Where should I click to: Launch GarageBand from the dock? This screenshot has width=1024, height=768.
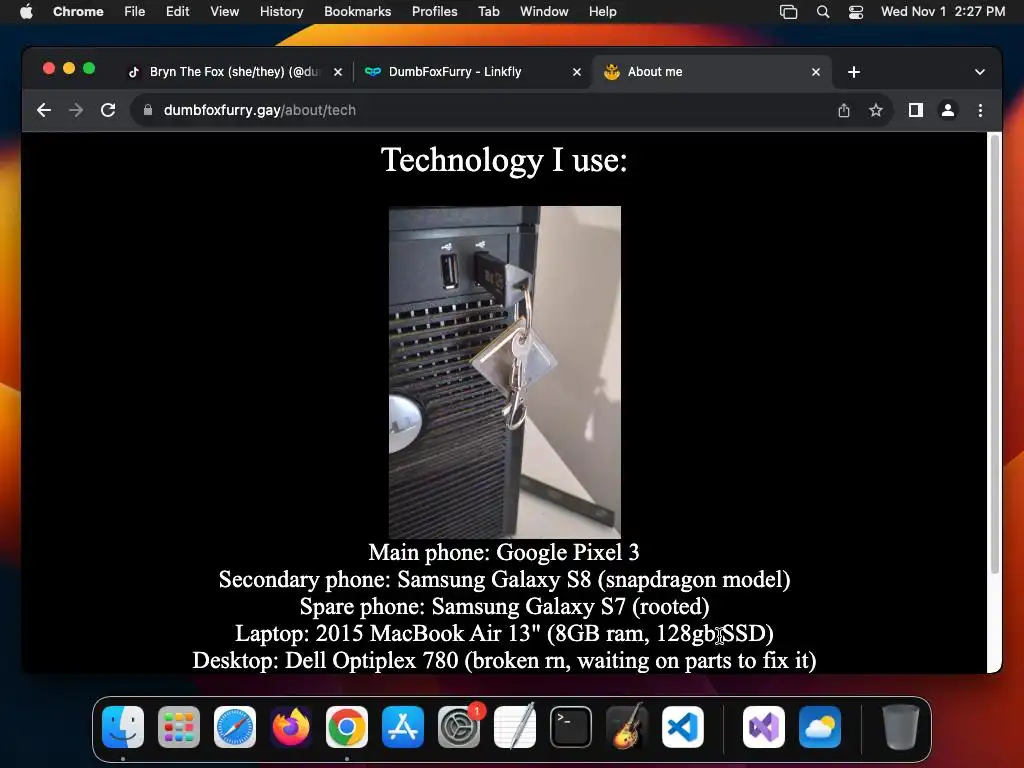click(x=627, y=727)
